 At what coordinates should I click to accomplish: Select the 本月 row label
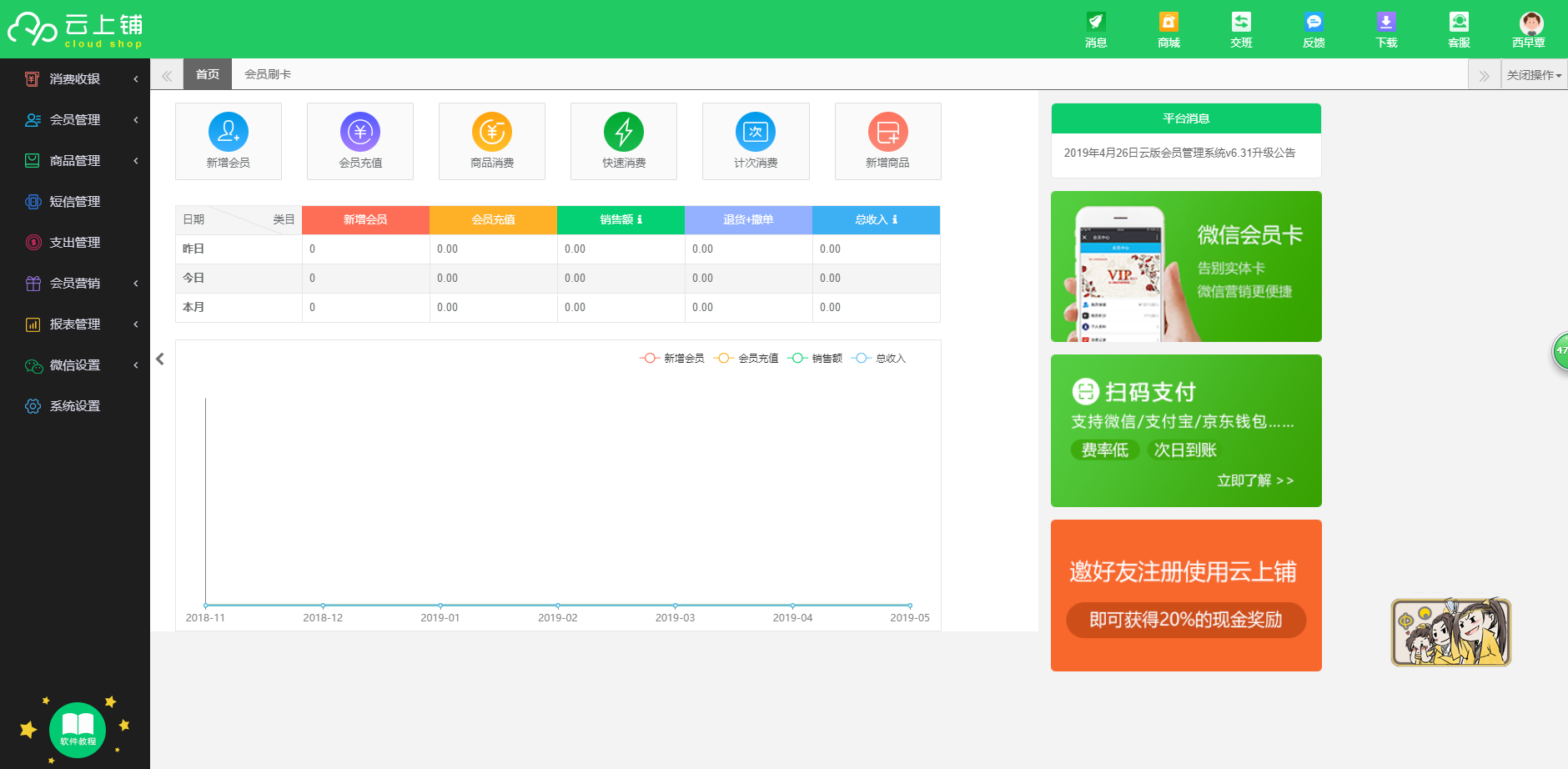point(193,308)
